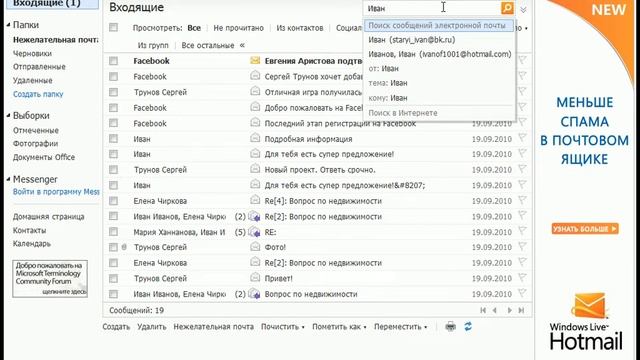Click envelope icon of Новый проект message
The image size is (640, 360).
(x=255, y=169)
